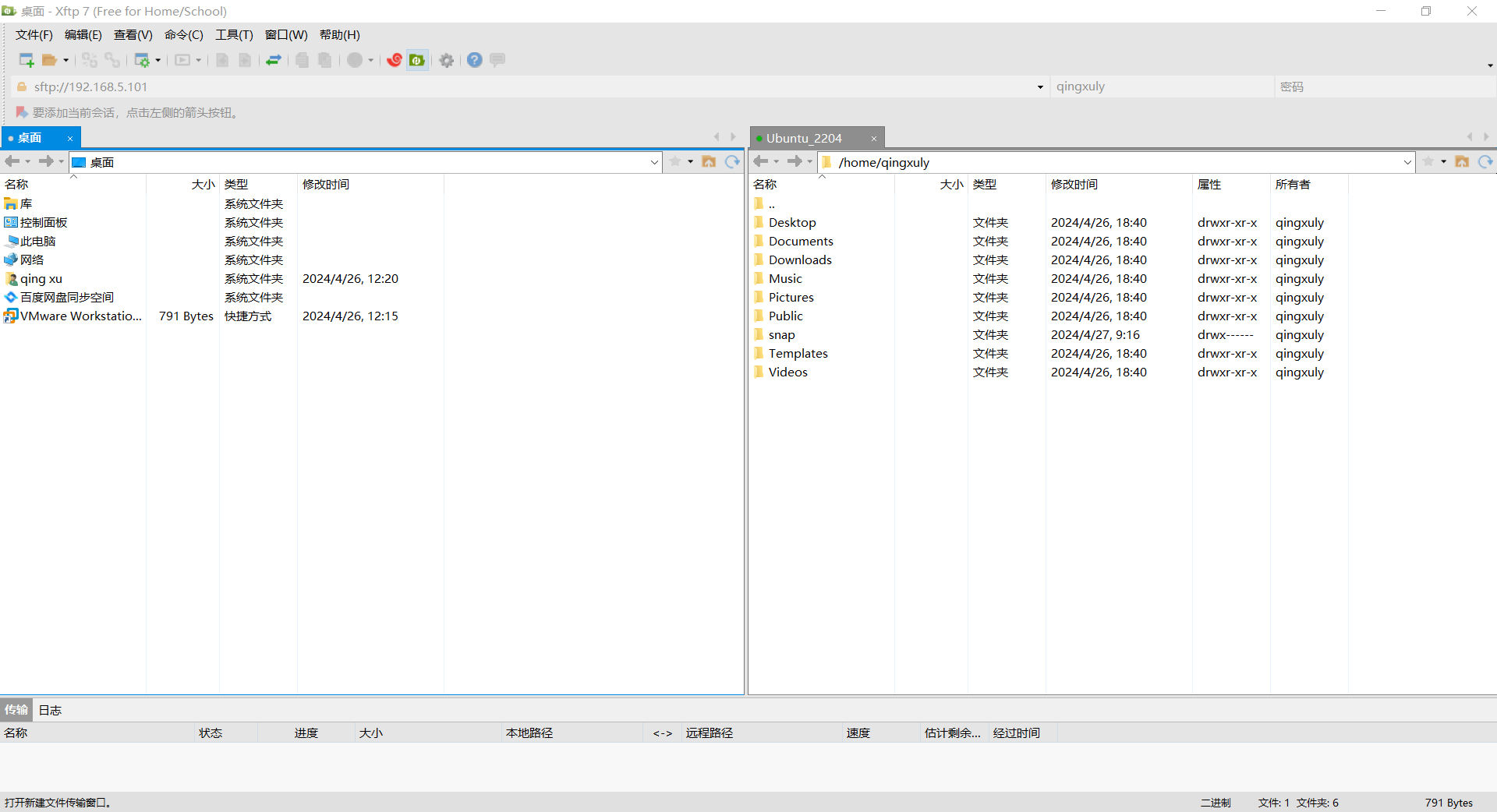This screenshot has height=812, width=1497.
Task: Click the remote pane forward arrow
Action: [x=795, y=161]
